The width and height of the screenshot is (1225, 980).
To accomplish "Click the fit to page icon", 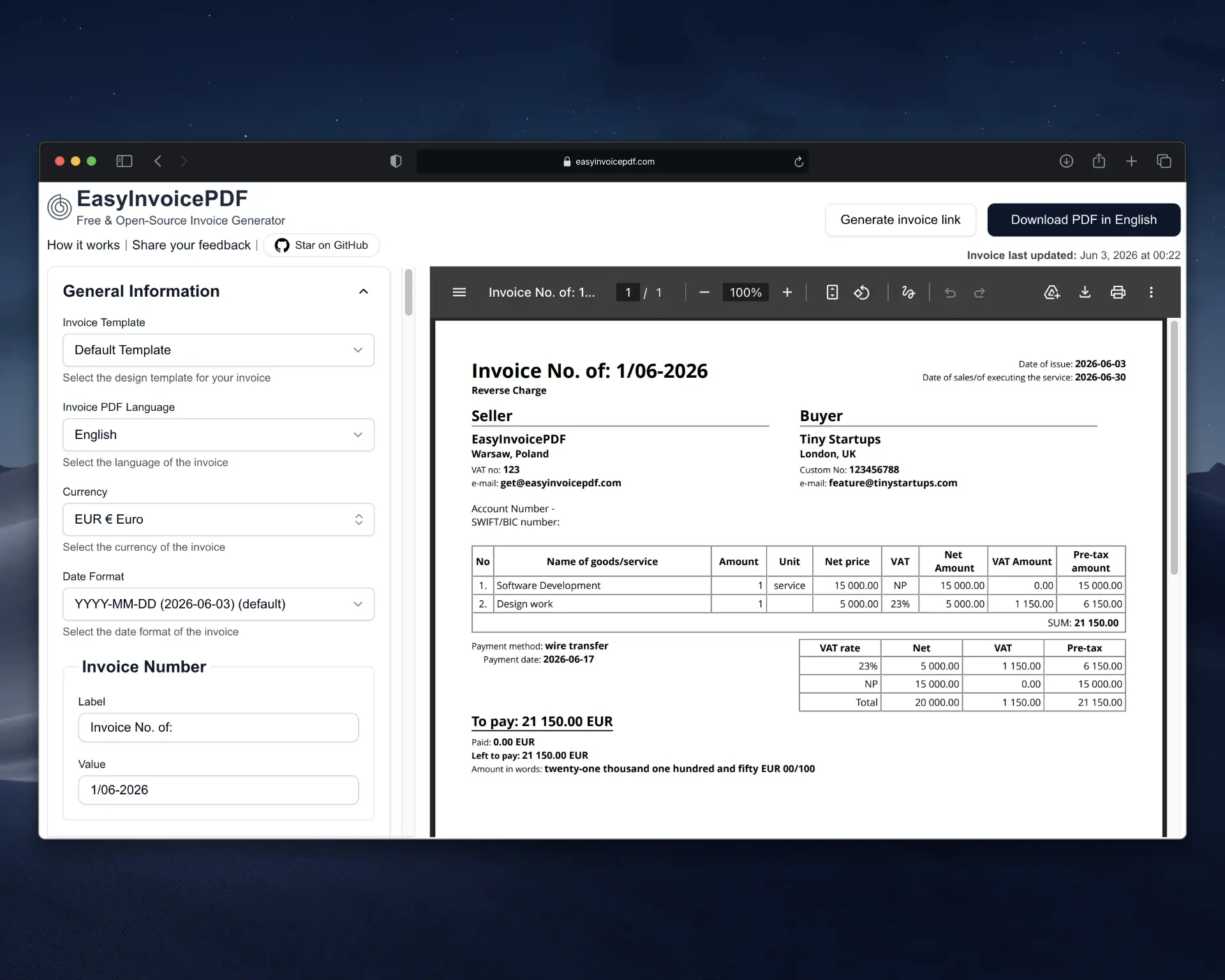I will click(832, 292).
